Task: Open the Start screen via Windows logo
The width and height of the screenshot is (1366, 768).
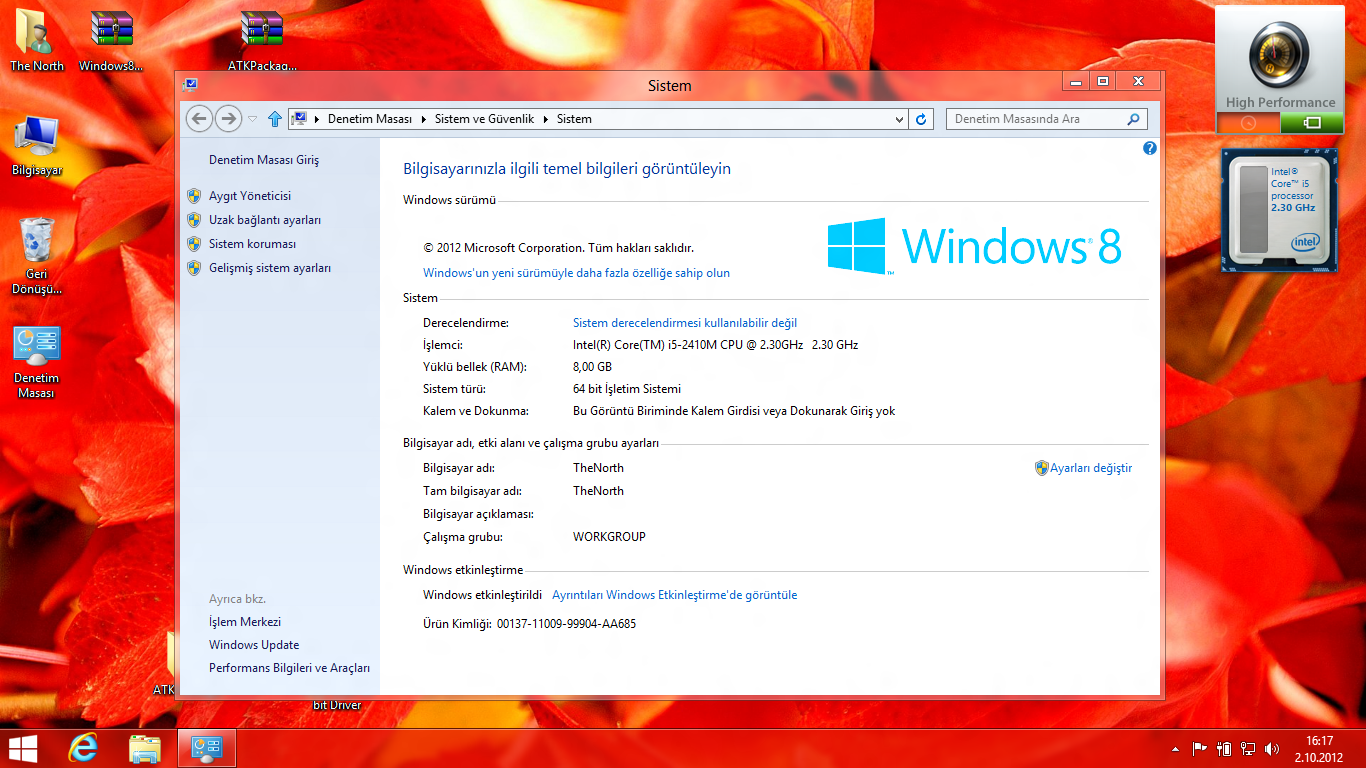Action: (22, 749)
